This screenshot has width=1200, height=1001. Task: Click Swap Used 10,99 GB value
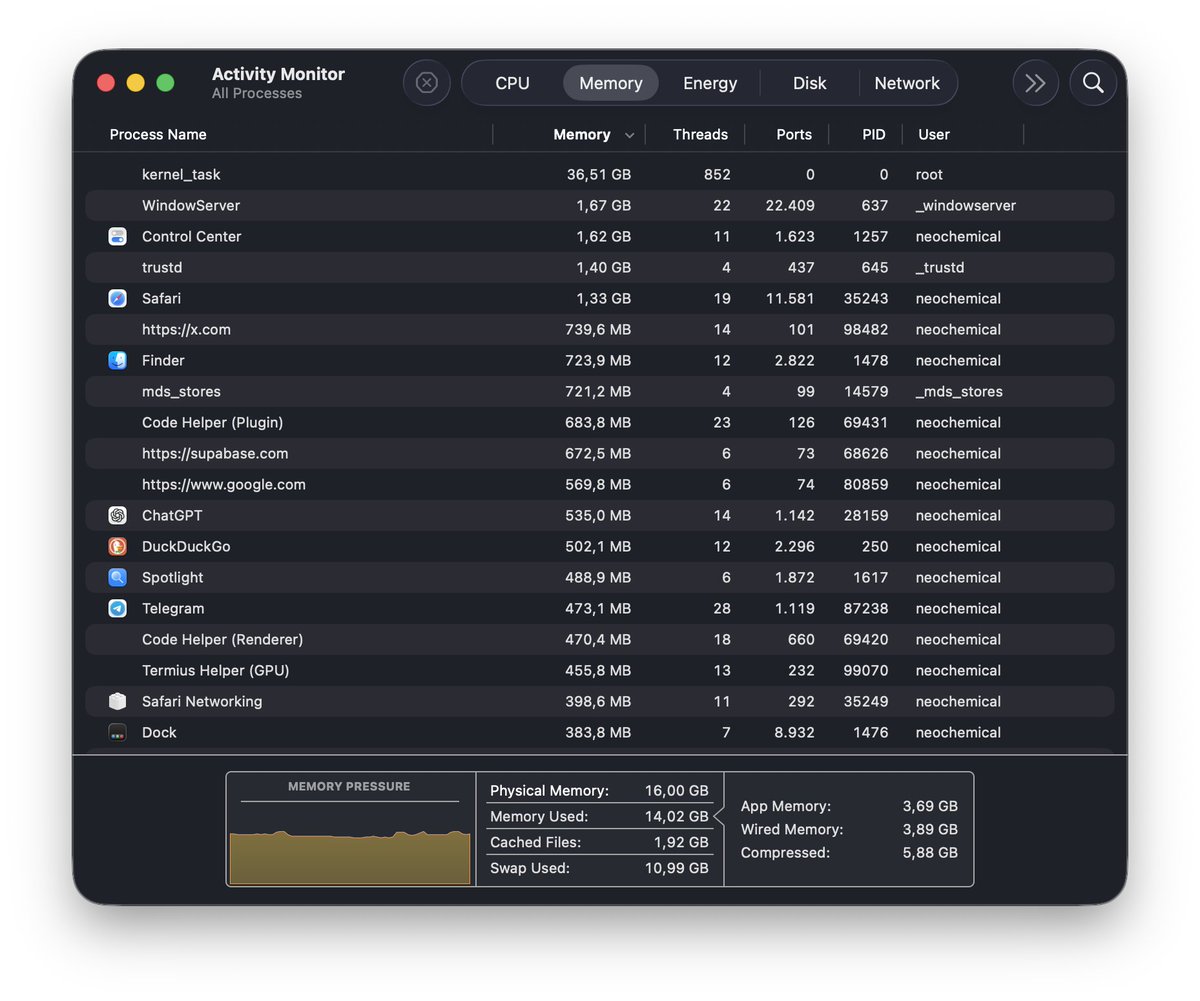click(x=676, y=869)
